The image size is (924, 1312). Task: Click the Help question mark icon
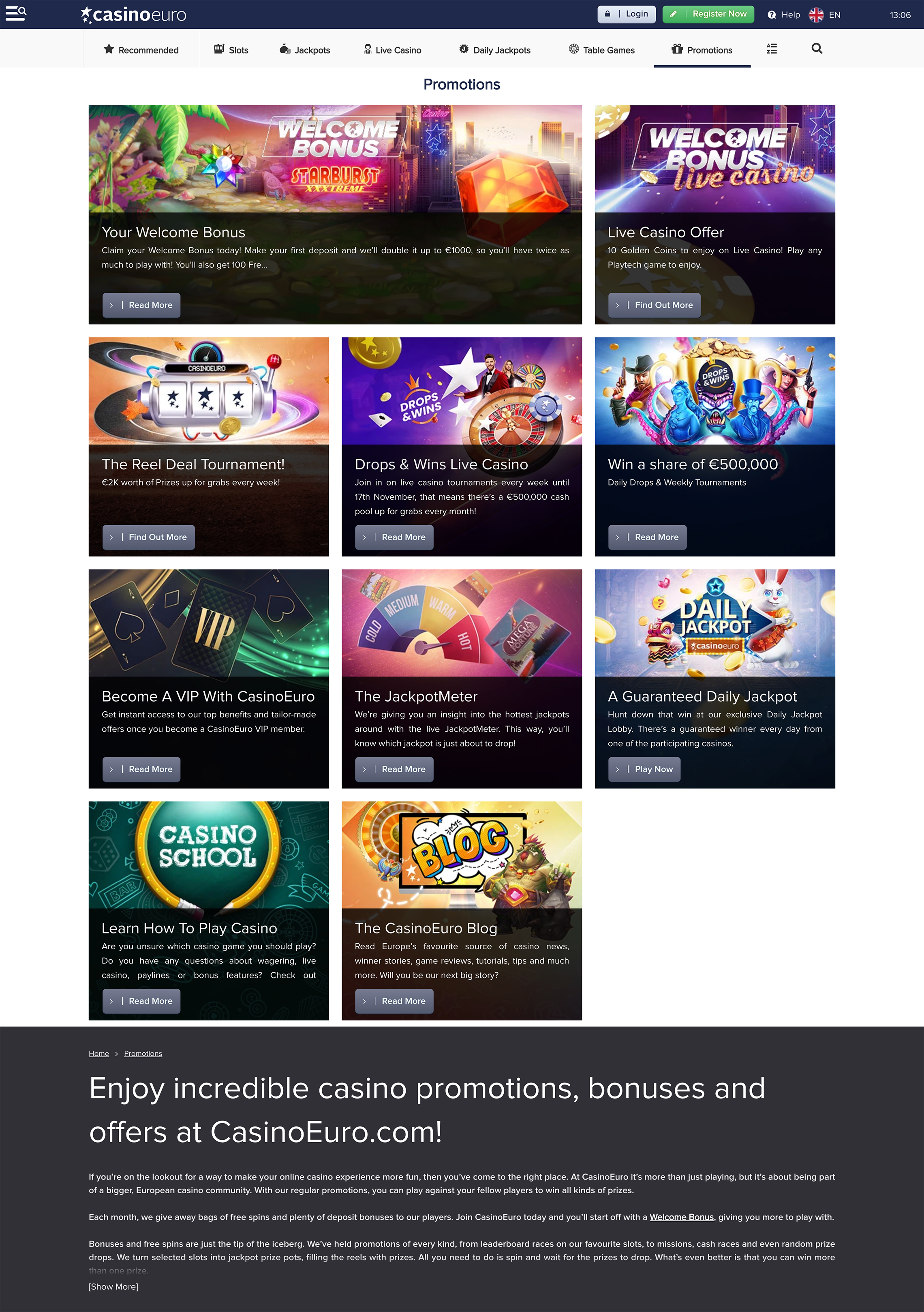[772, 15]
